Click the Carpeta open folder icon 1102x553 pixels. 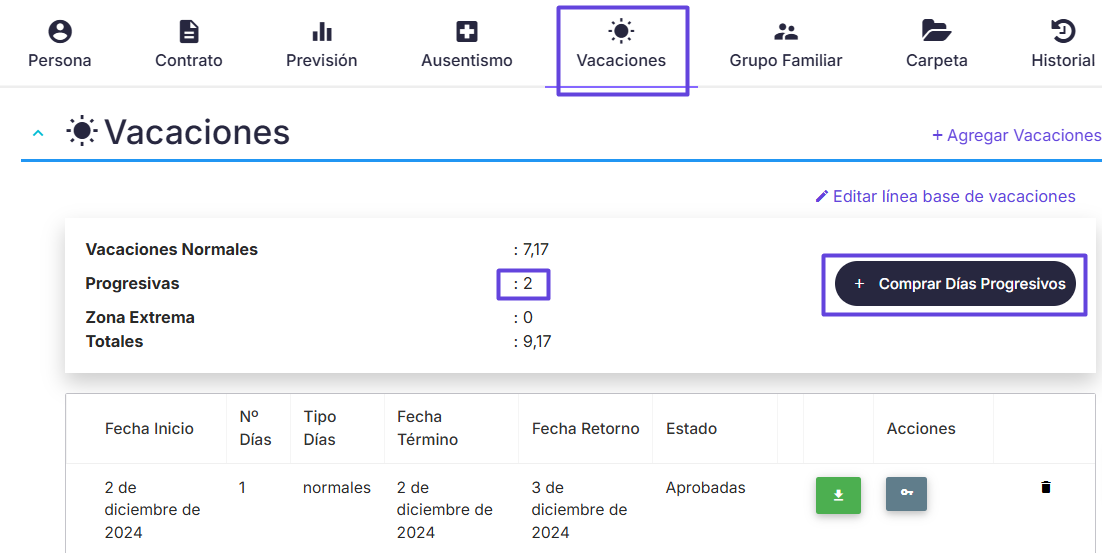(936, 32)
